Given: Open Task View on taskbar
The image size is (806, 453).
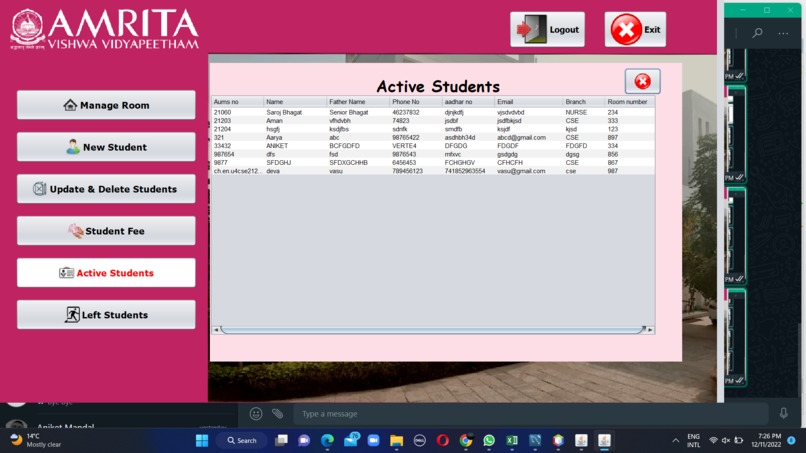Looking at the screenshot, I should (281, 441).
